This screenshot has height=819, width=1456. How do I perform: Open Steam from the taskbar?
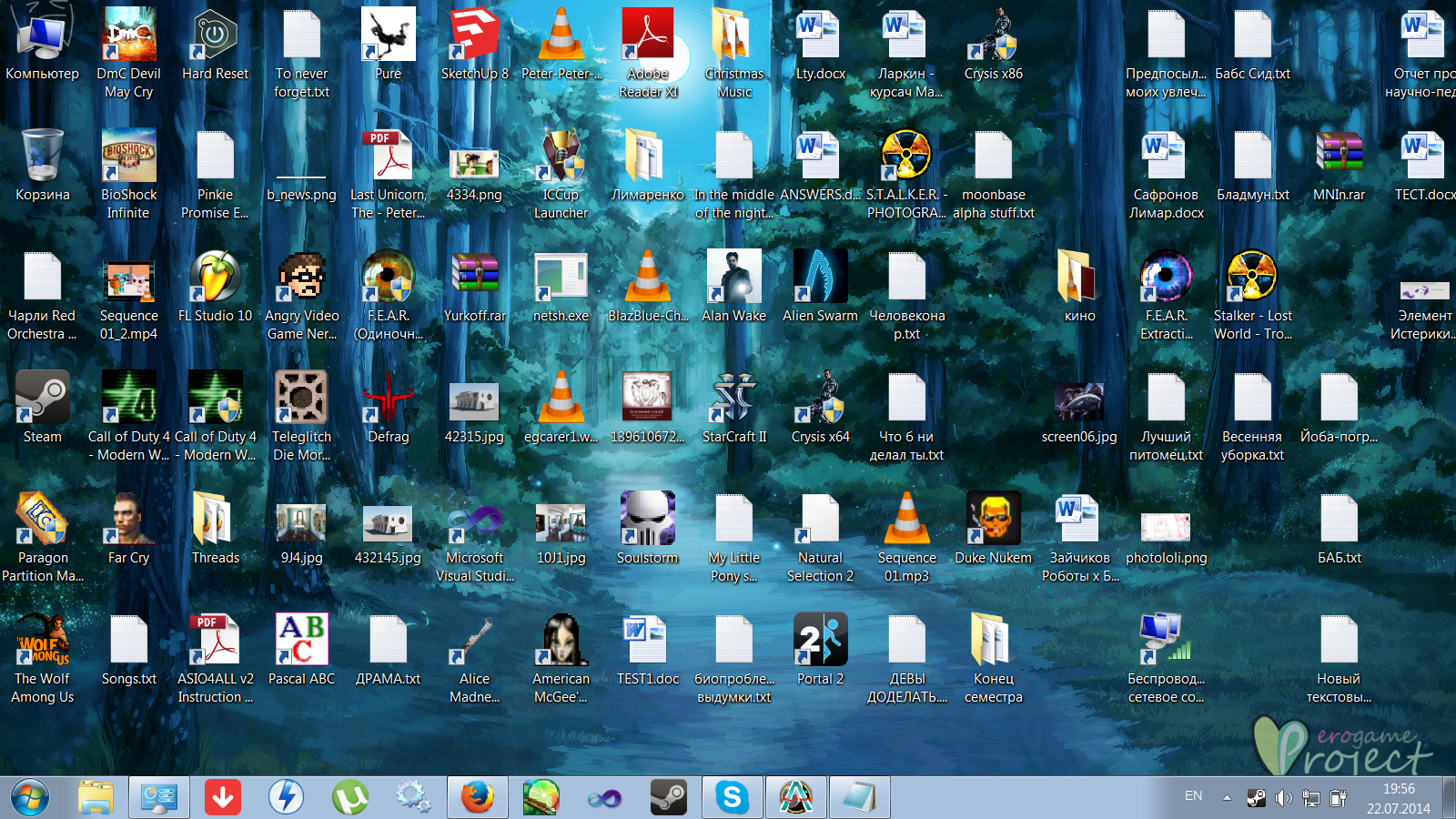click(x=669, y=798)
